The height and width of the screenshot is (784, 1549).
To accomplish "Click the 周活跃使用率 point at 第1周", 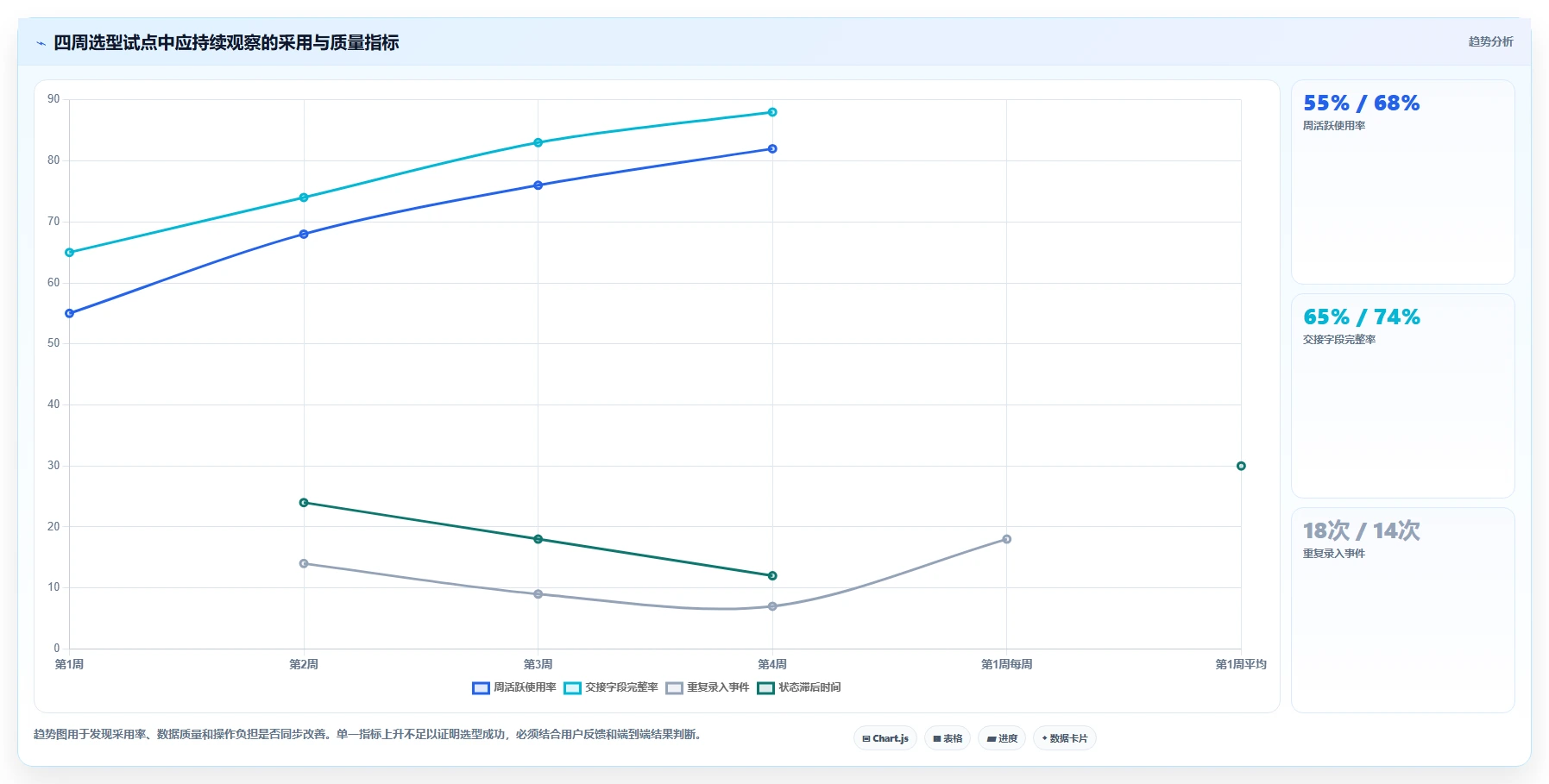I will click(70, 313).
